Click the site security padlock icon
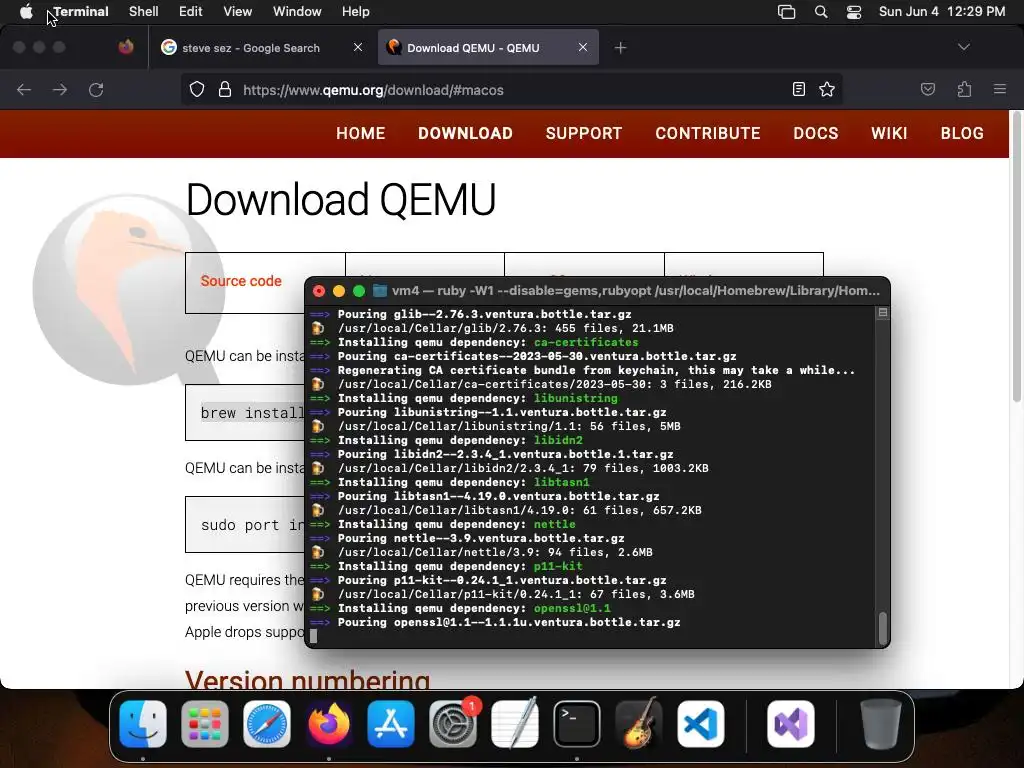Image resolution: width=1024 pixels, height=768 pixels. coord(225,89)
